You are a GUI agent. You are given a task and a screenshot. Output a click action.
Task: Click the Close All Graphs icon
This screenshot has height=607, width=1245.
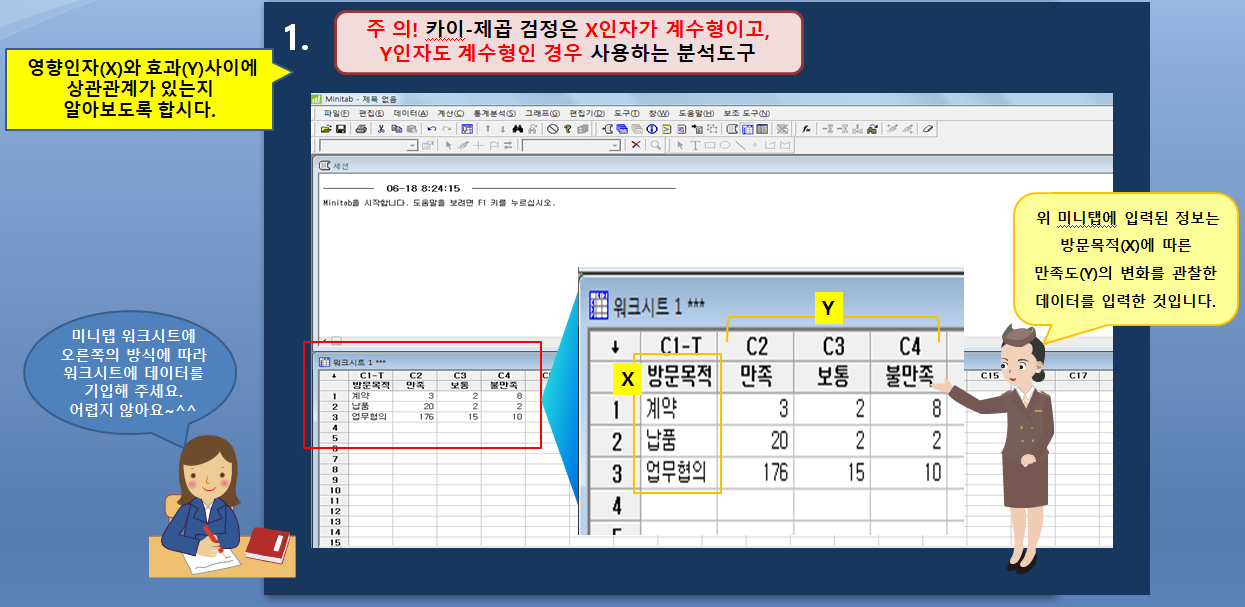coord(782,129)
